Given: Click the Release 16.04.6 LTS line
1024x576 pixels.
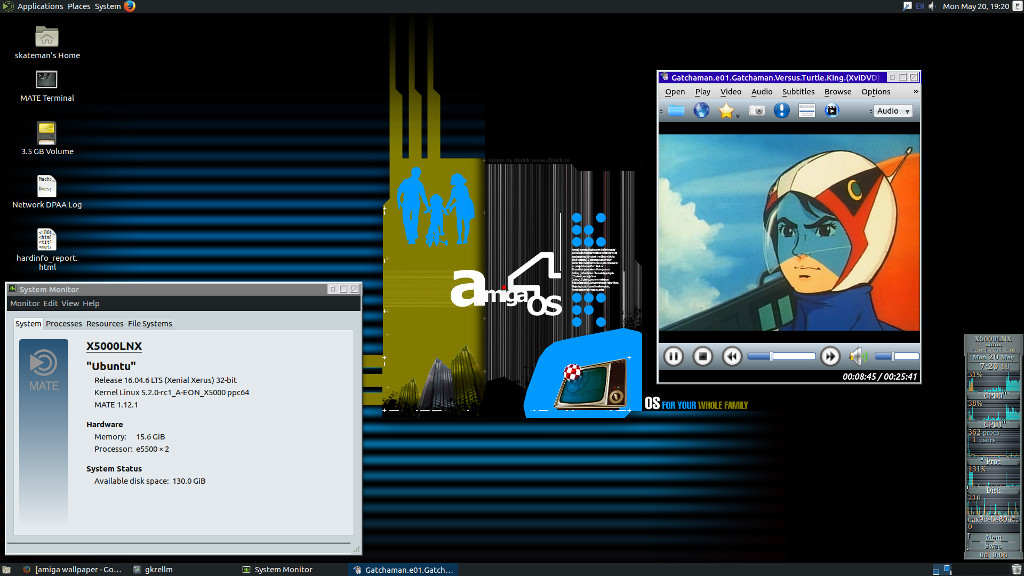Looking at the screenshot, I should pyautogui.click(x=165, y=380).
